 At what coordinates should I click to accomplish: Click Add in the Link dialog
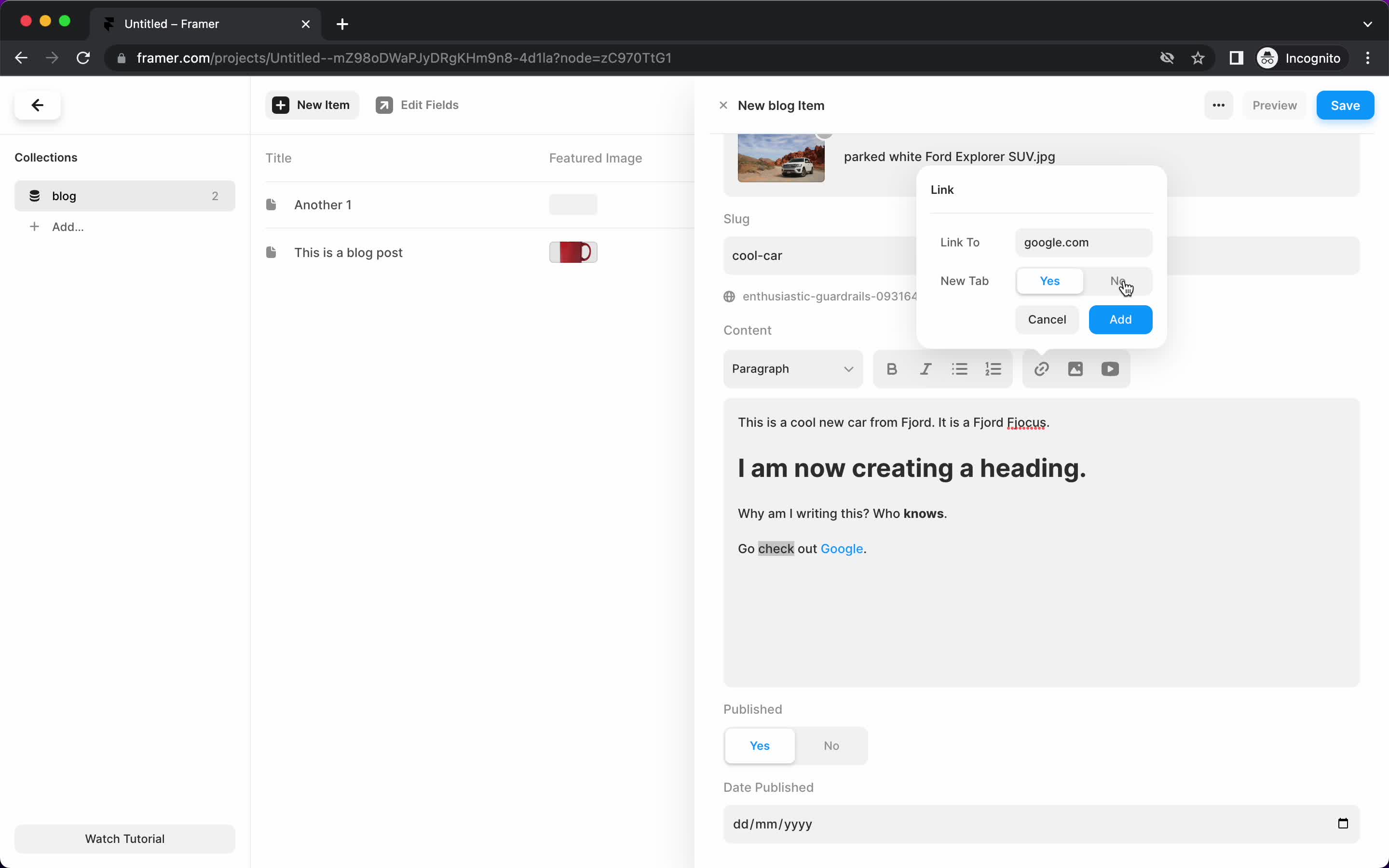[x=1120, y=320]
